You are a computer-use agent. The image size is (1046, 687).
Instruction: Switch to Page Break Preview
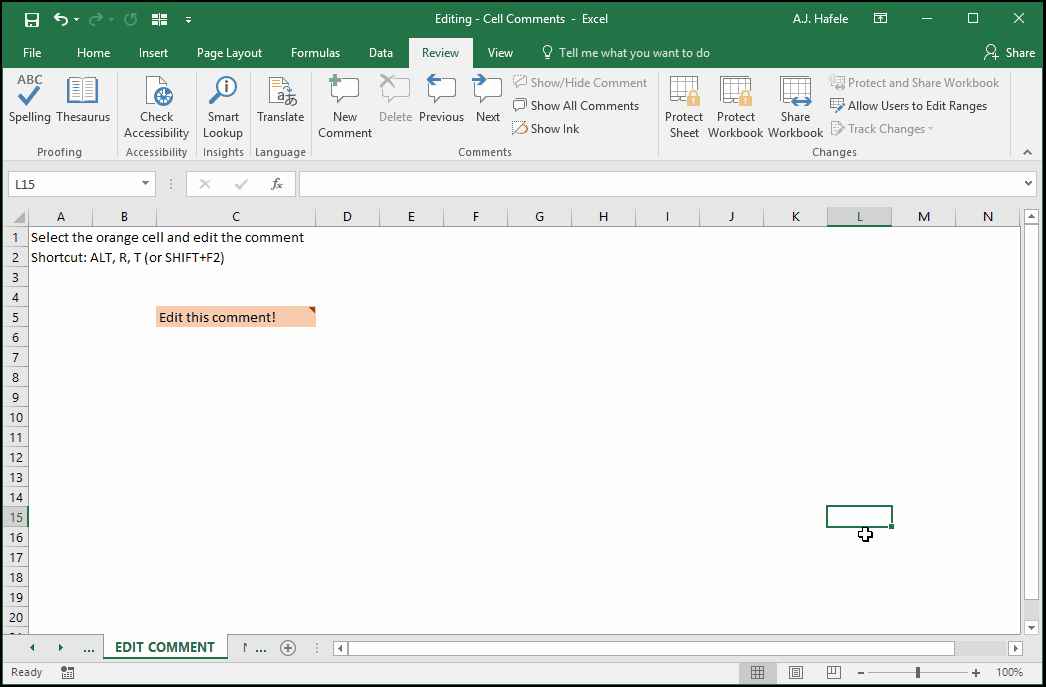click(833, 672)
